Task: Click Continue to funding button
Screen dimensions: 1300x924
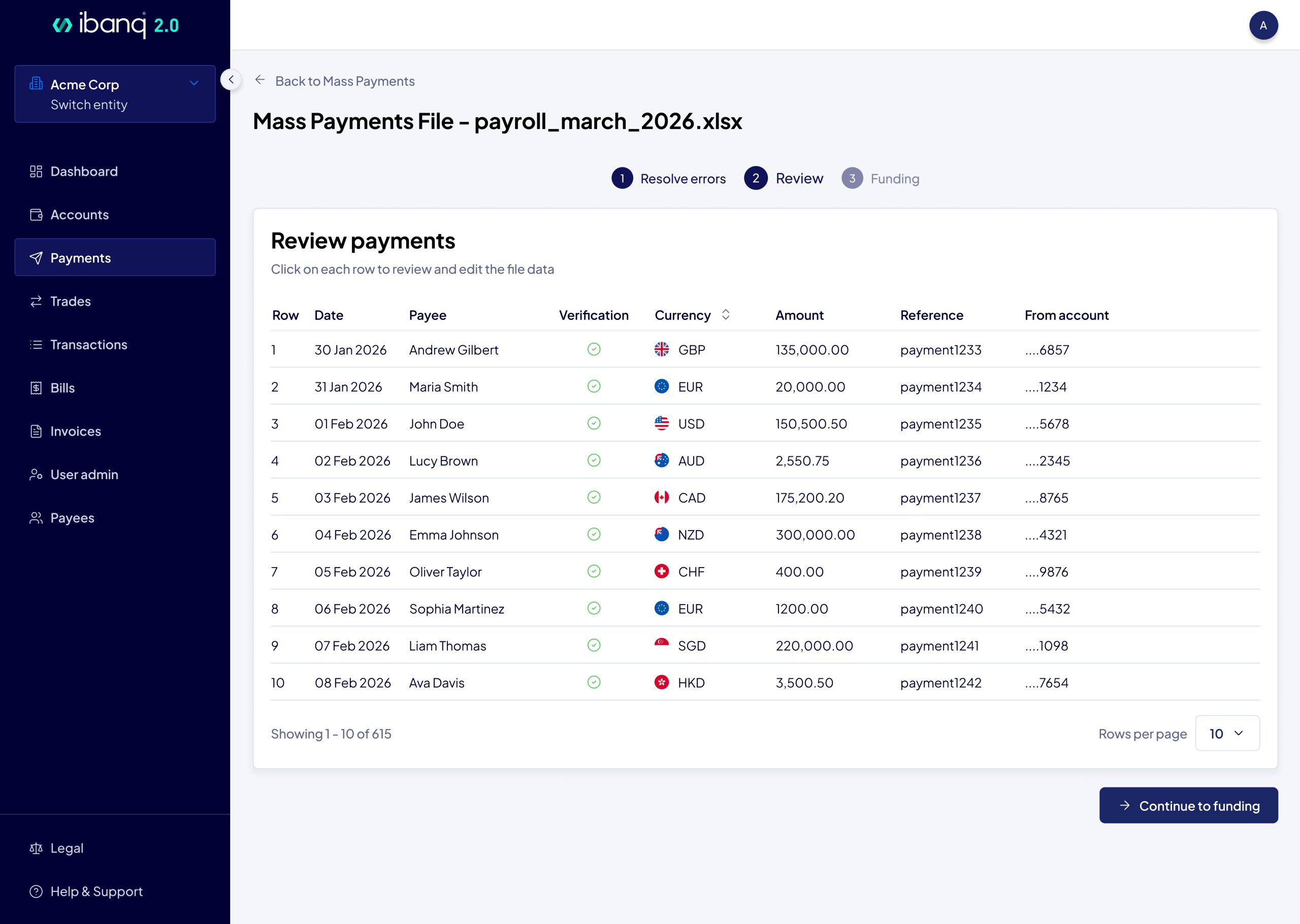Action: (1188, 806)
